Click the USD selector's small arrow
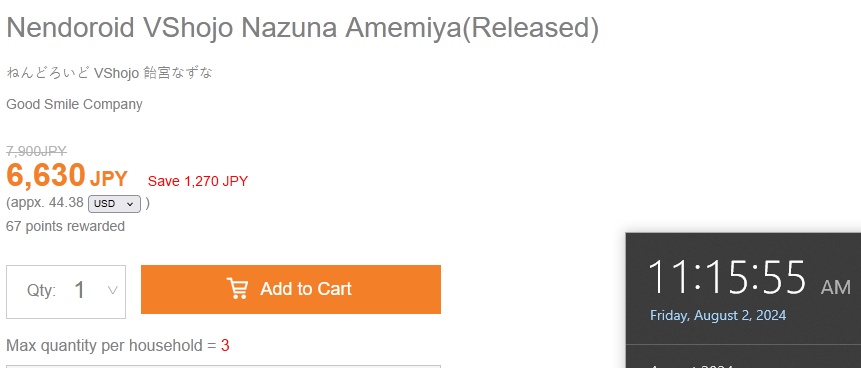This screenshot has height=368, width=861. tap(130, 204)
